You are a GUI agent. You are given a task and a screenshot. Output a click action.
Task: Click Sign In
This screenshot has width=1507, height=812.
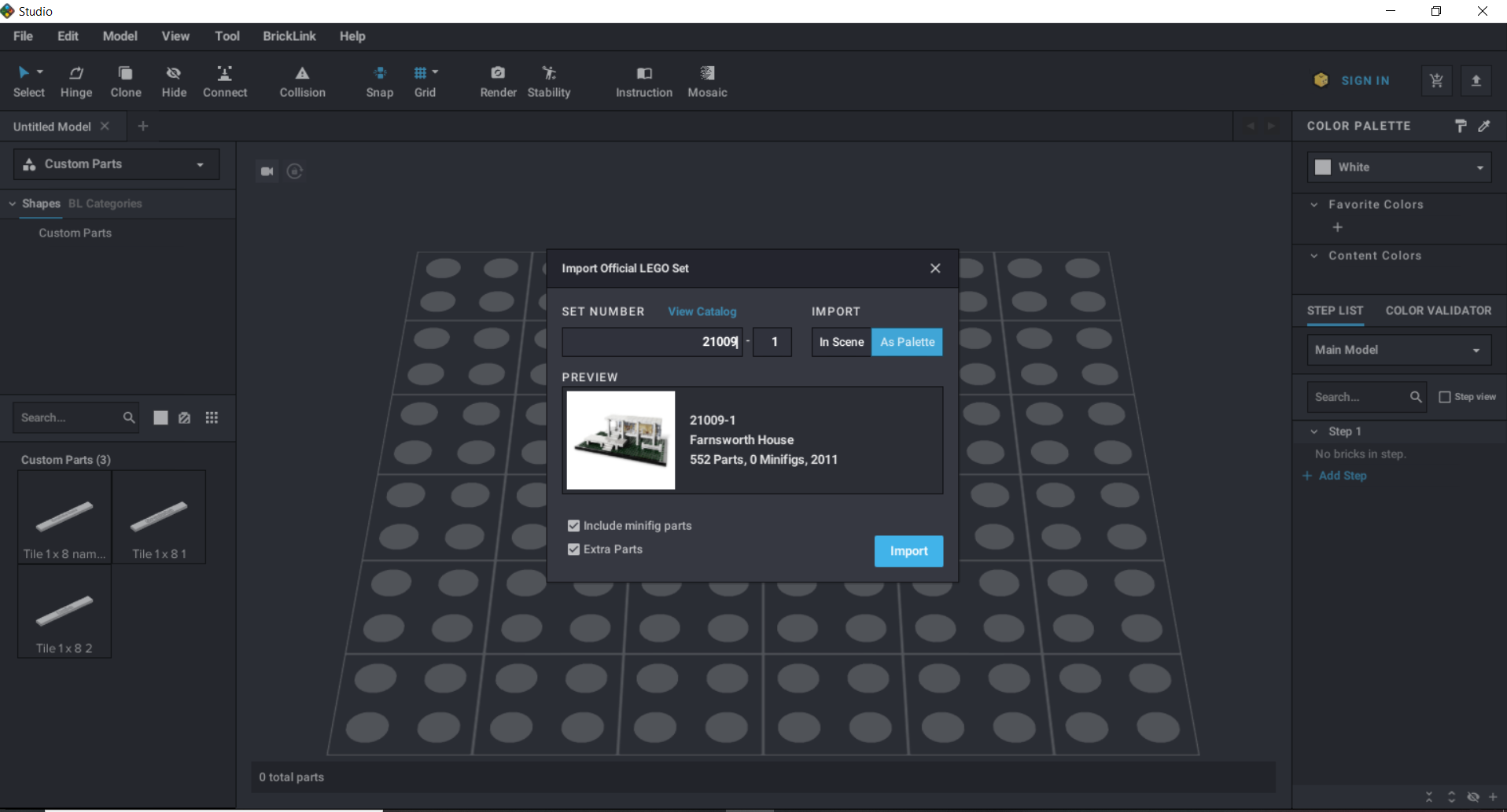[1365, 80]
